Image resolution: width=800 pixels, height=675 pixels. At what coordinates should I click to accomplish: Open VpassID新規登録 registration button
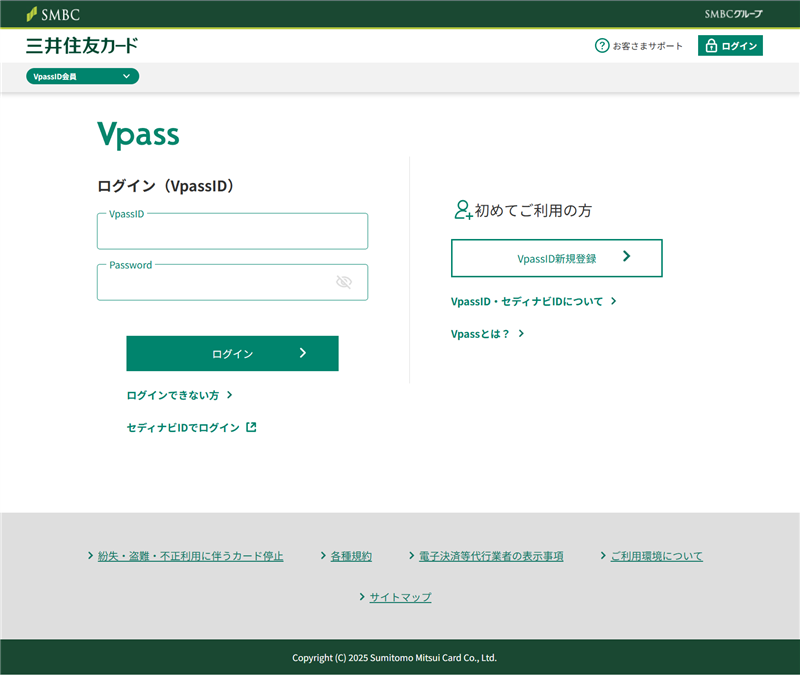[x=556, y=258]
